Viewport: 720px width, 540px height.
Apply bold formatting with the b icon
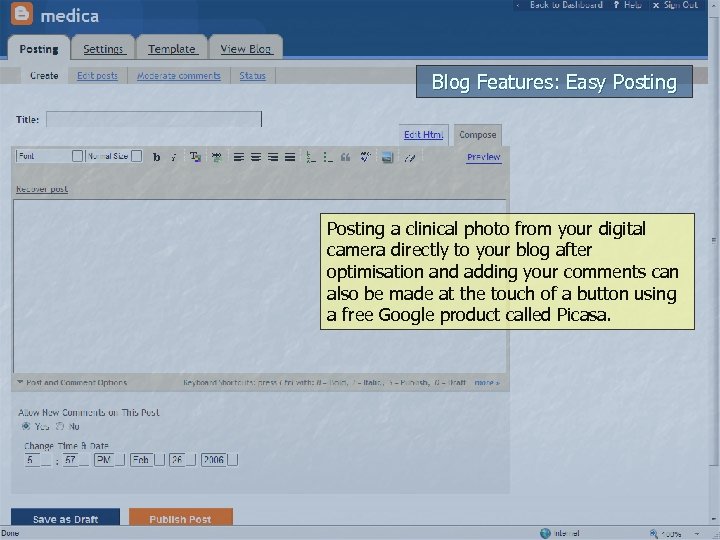pos(157,157)
